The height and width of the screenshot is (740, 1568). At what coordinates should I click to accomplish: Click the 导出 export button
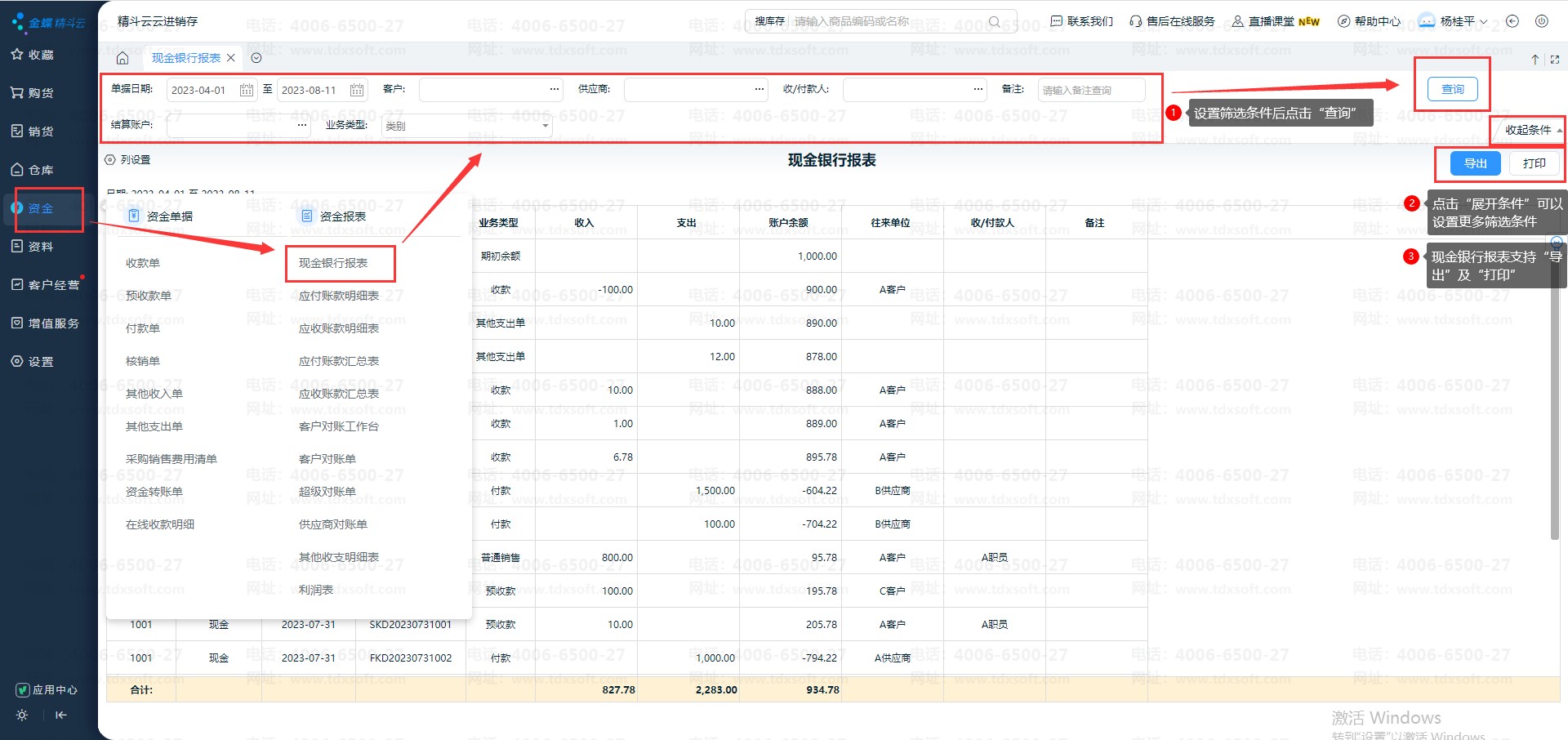tap(1475, 163)
